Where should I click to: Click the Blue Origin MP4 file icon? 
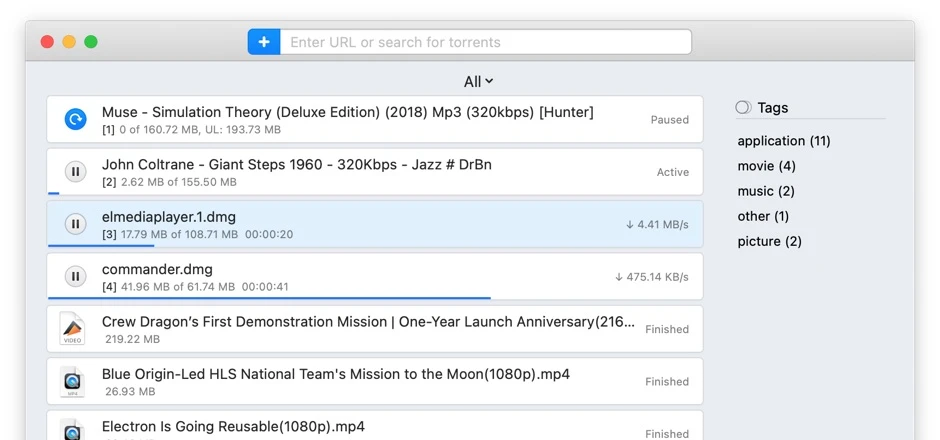72,381
